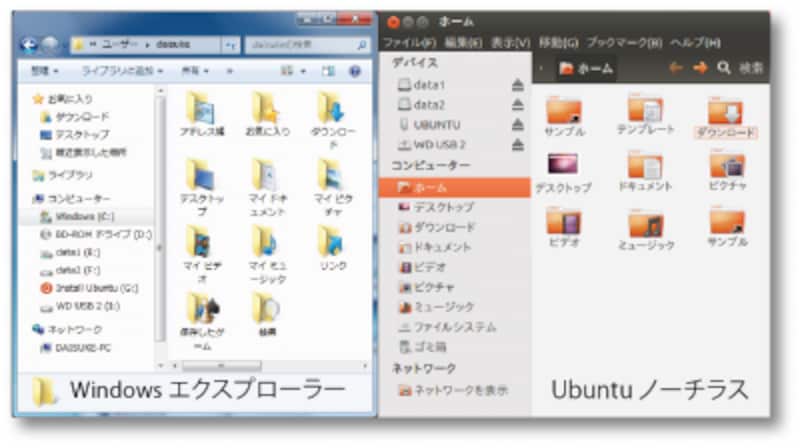Open the 編集 menu in Nautilus
This screenshot has width=800, height=448.
click(463, 43)
